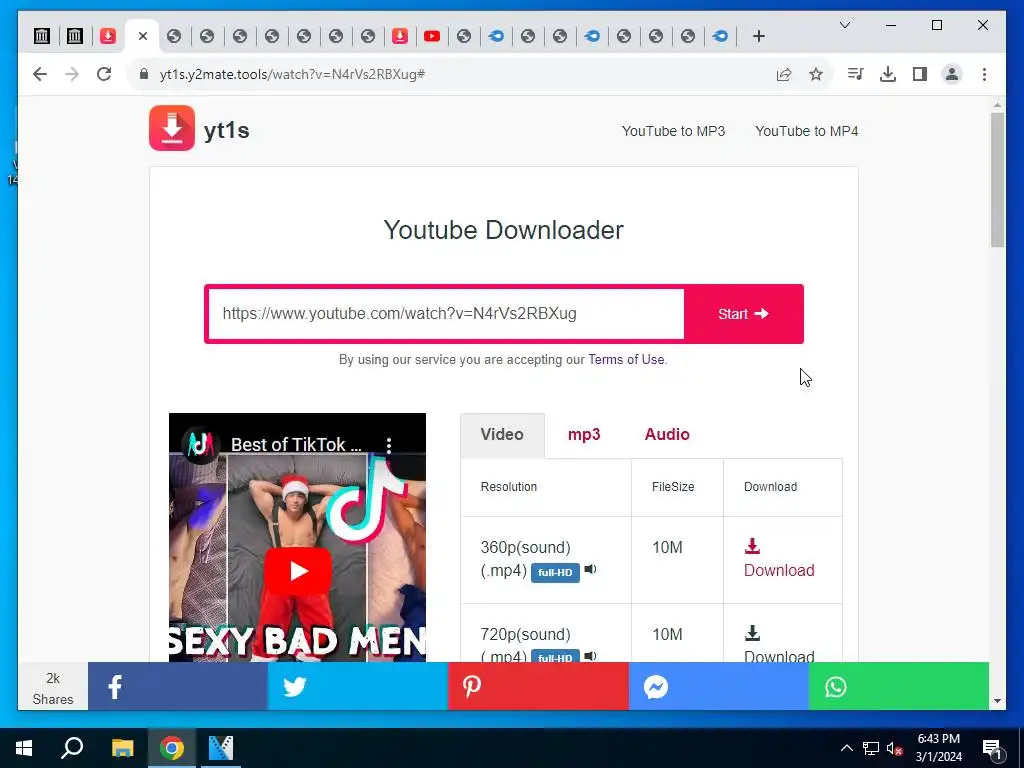The image size is (1024, 768).
Task: Open a new browser tab
Action: tap(758, 37)
